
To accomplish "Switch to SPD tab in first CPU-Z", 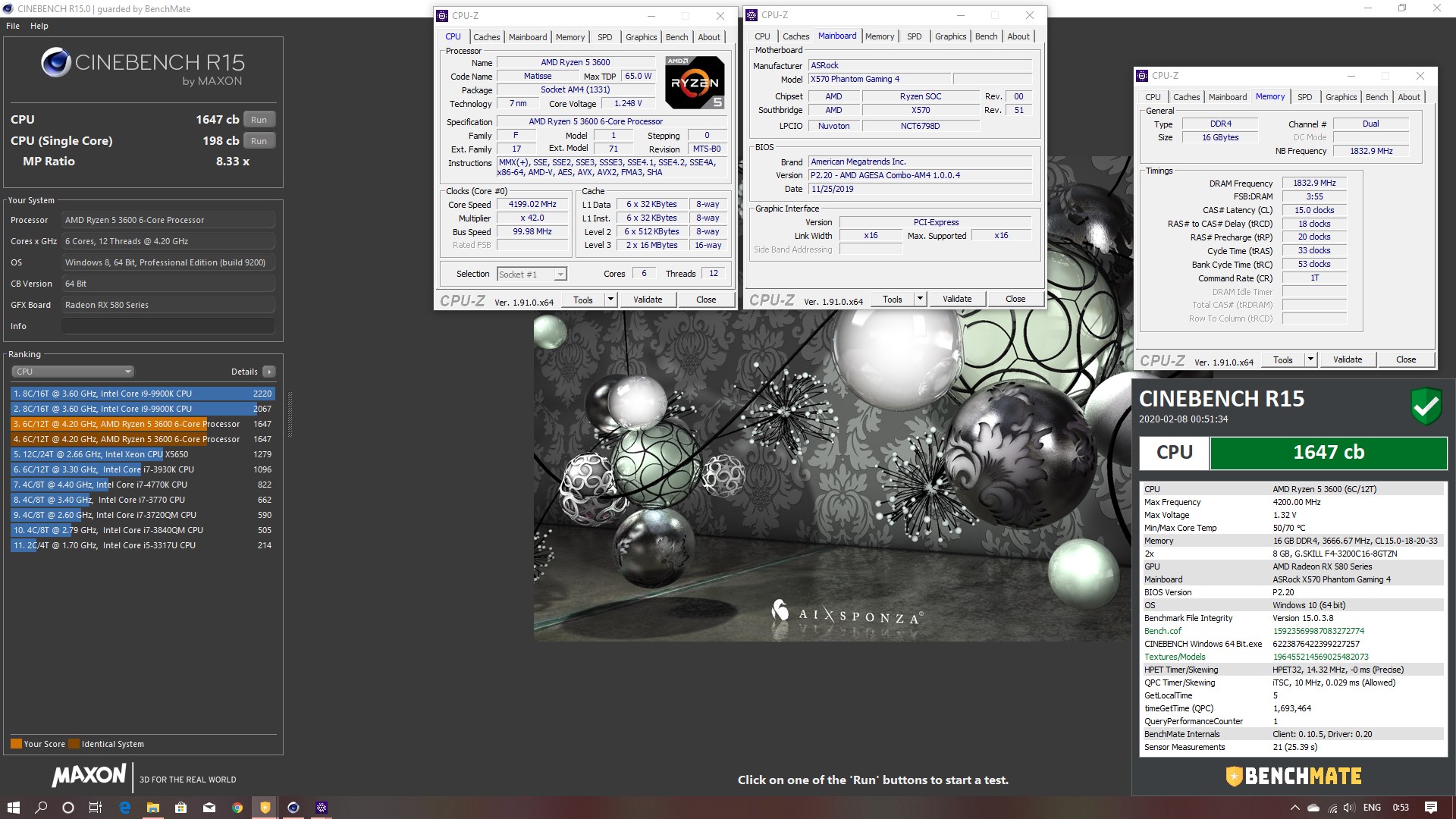I will (604, 37).
